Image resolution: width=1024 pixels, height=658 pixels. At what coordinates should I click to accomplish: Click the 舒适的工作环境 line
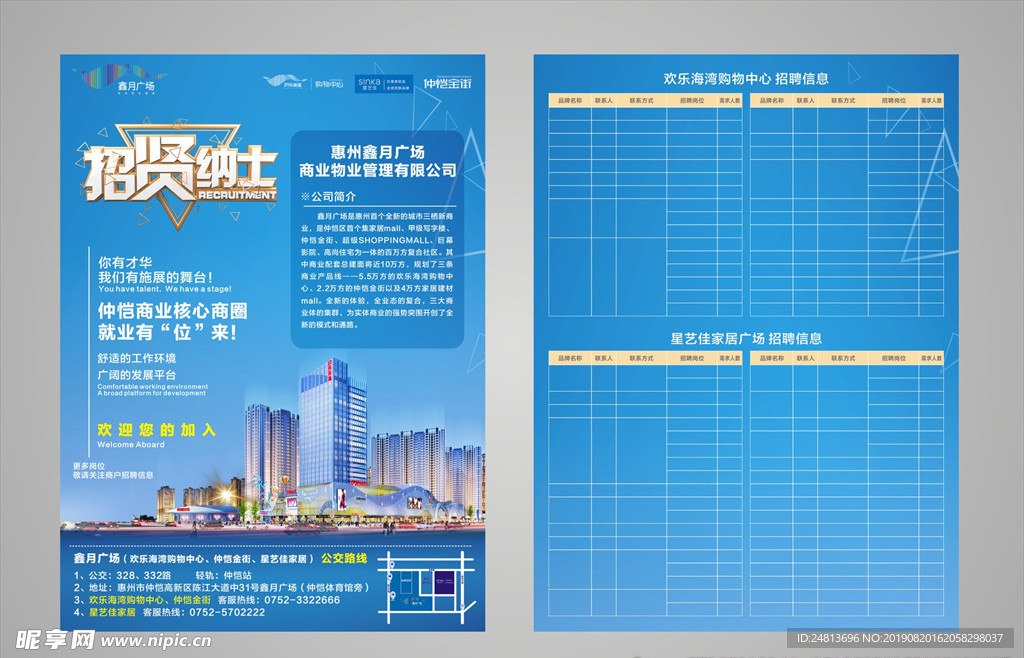(x=137, y=358)
